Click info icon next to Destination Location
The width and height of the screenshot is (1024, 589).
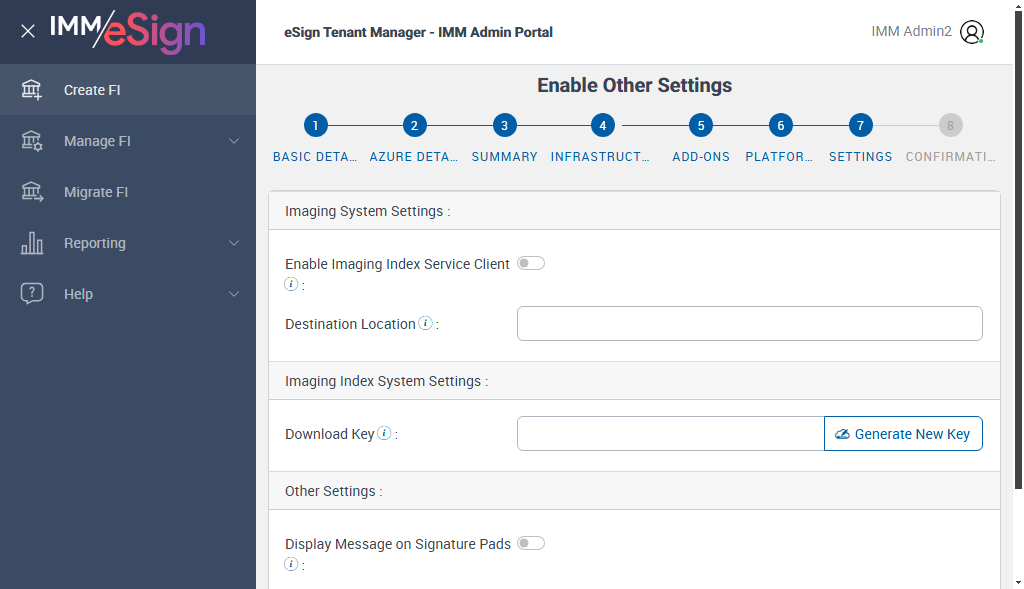(x=426, y=324)
